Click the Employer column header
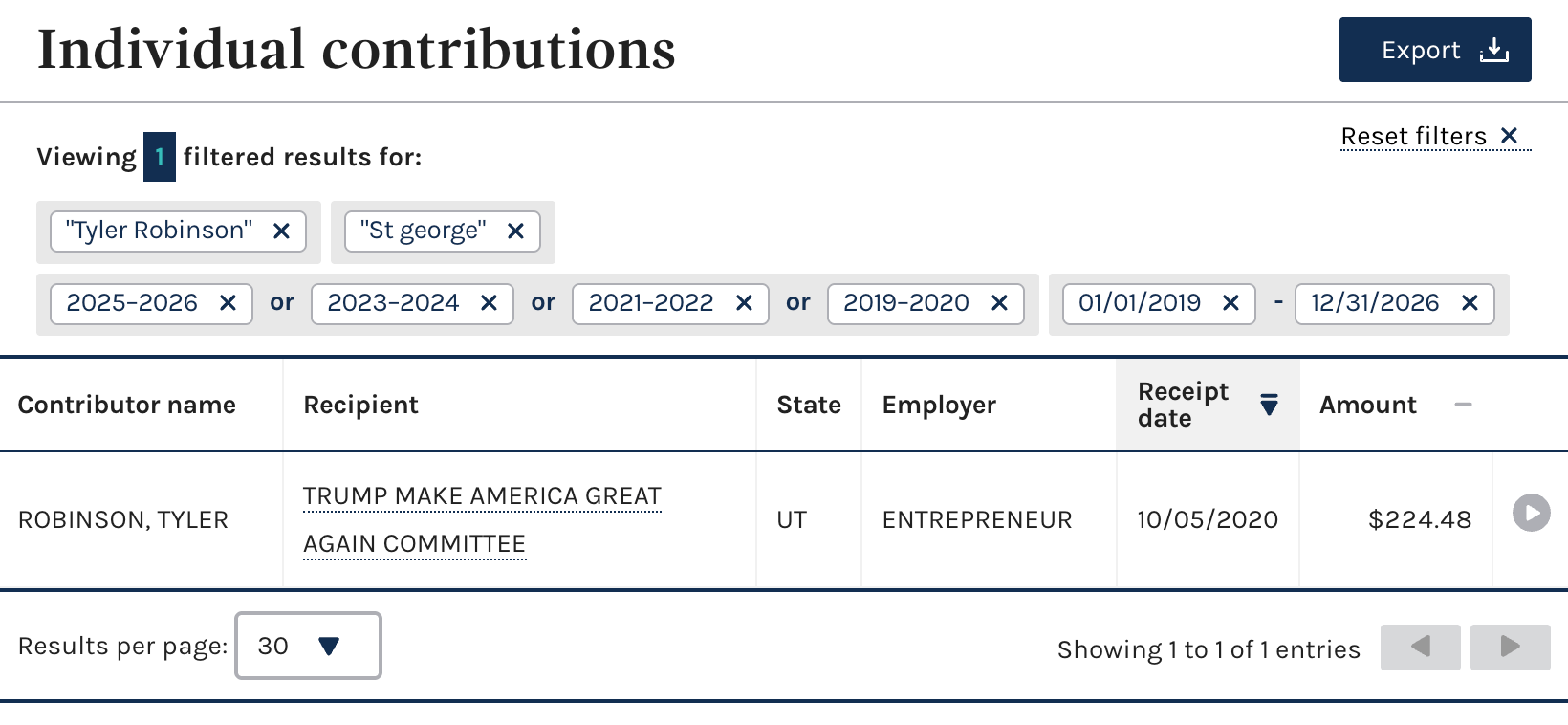Screen dimensions: 1568x725 (x=939, y=405)
